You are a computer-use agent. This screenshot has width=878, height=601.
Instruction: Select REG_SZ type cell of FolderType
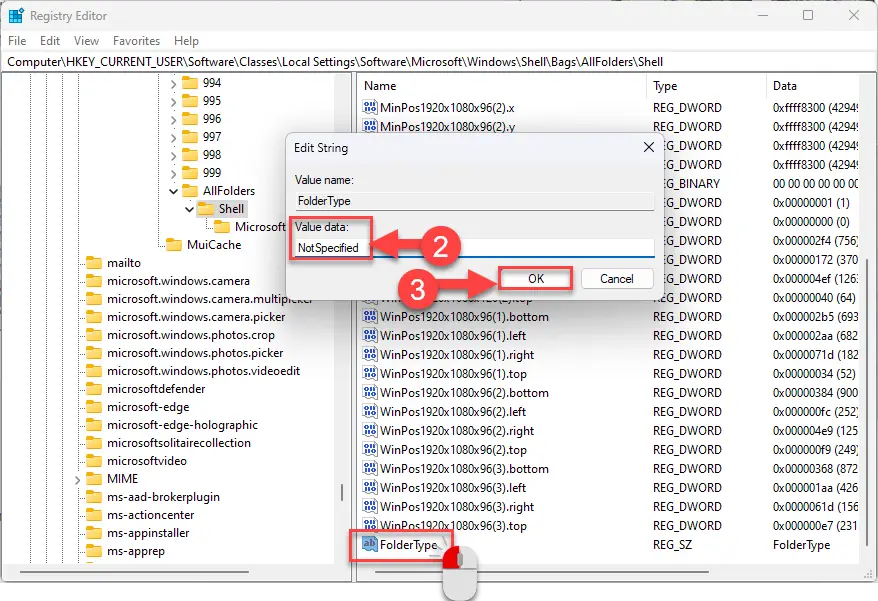(x=672, y=545)
